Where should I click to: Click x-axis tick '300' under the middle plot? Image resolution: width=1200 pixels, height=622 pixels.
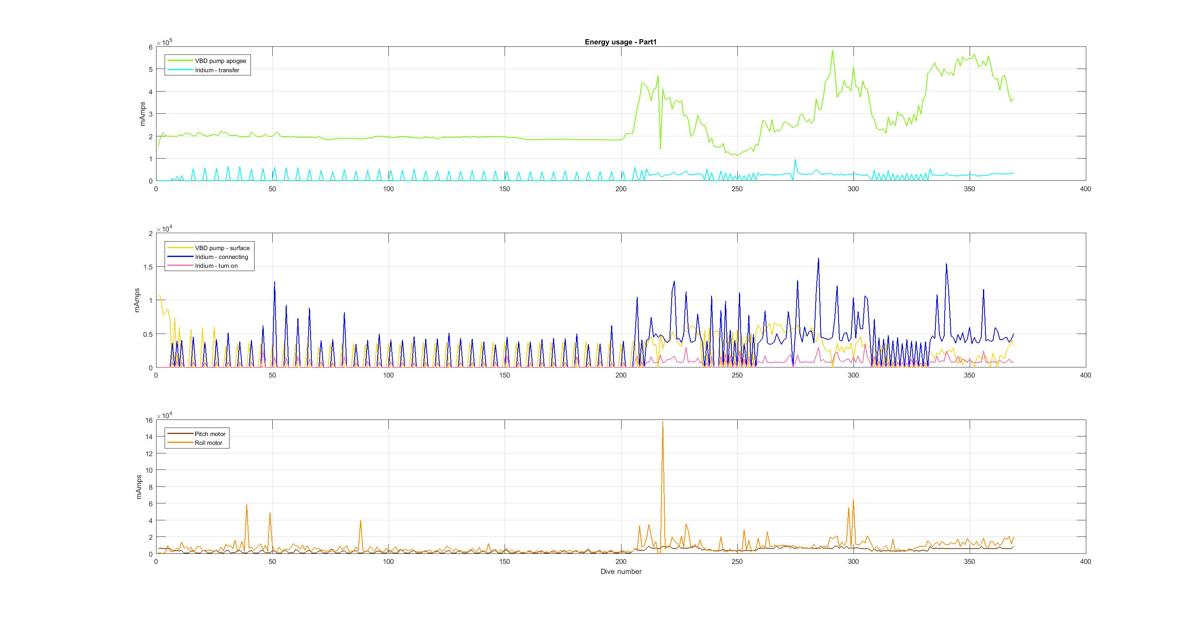click(853, 375)
